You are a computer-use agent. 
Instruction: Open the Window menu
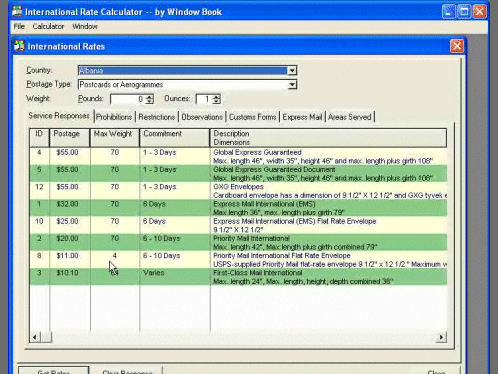tap(85, 26)
